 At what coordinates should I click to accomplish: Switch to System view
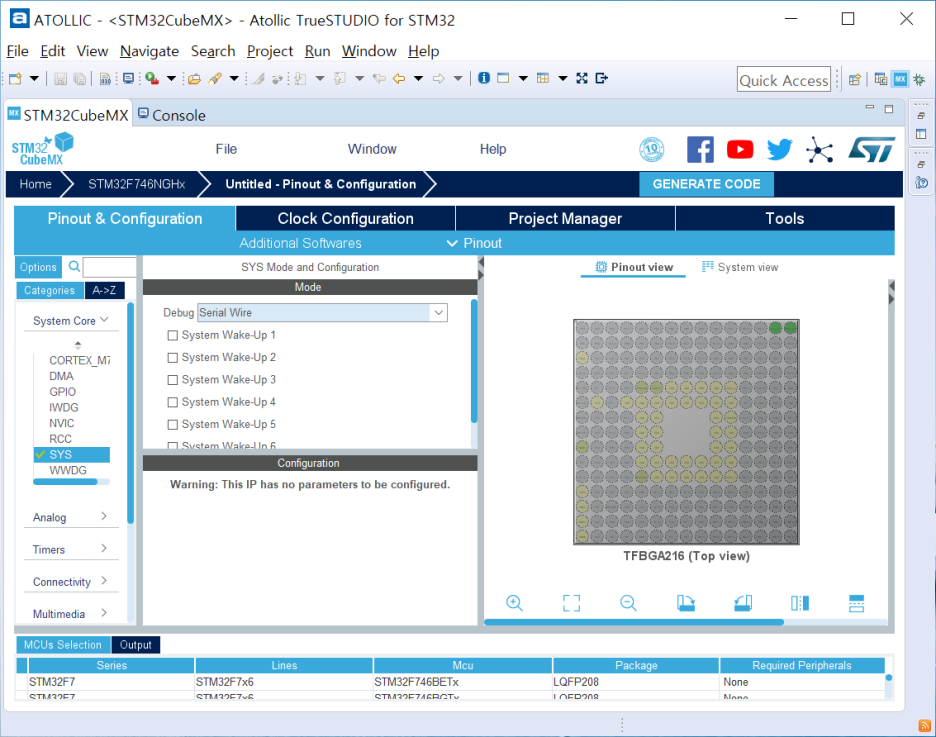point(740,267)
